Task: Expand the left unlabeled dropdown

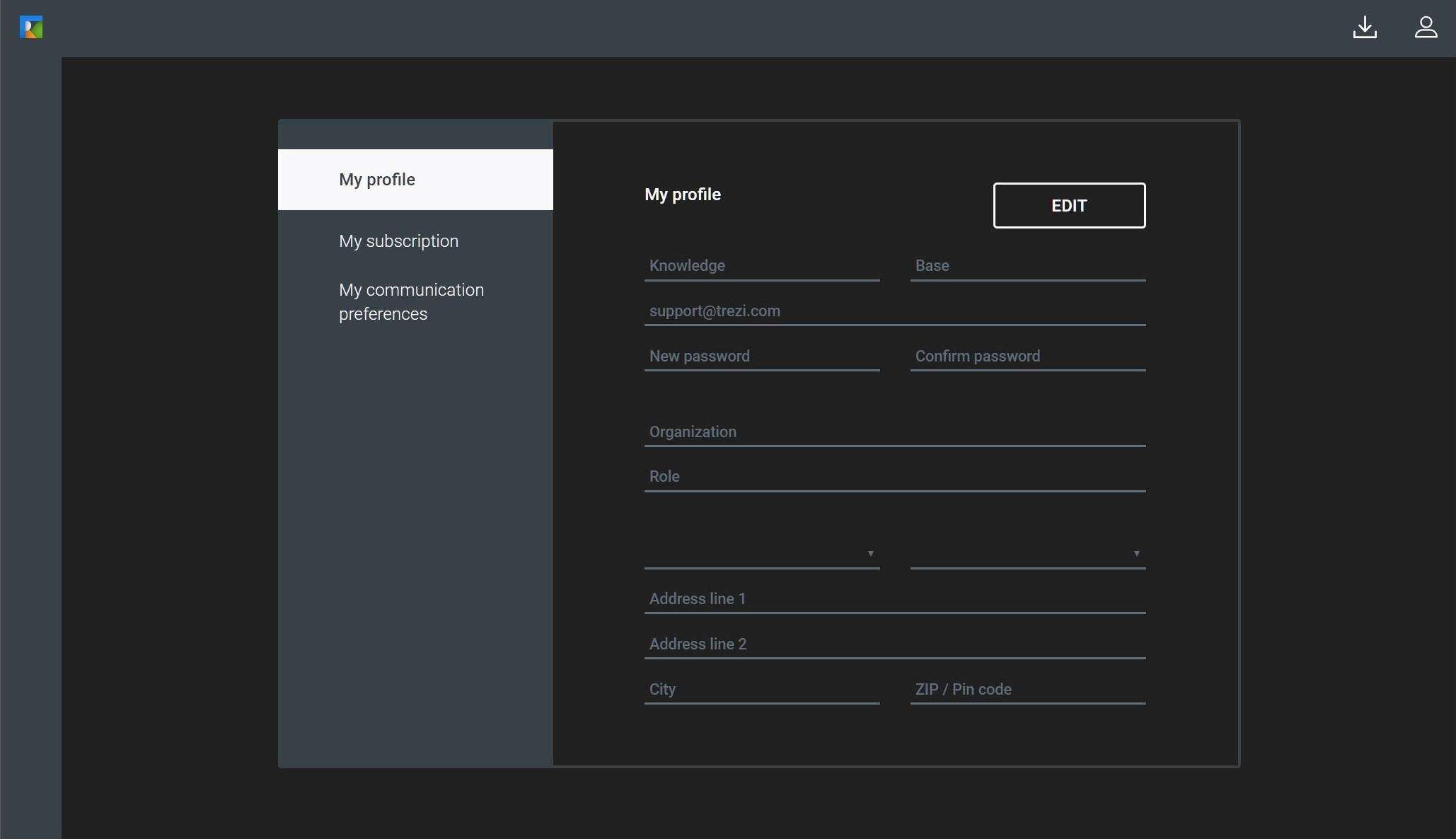Action: tap(761, 554)
